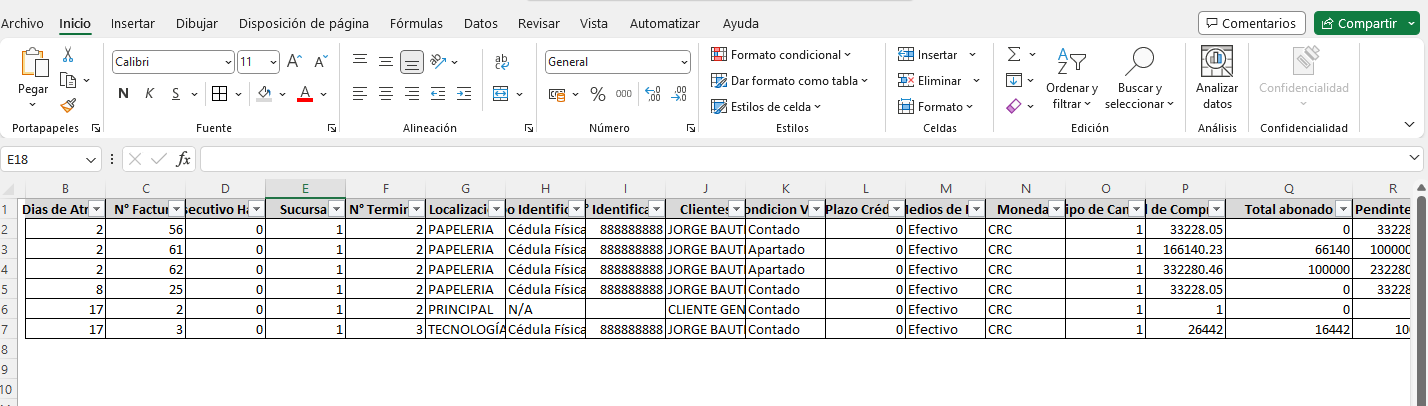This screenshot has width=1428, height=406.
Task: Click the orientation angled text icon
Action: click(437, 62)
